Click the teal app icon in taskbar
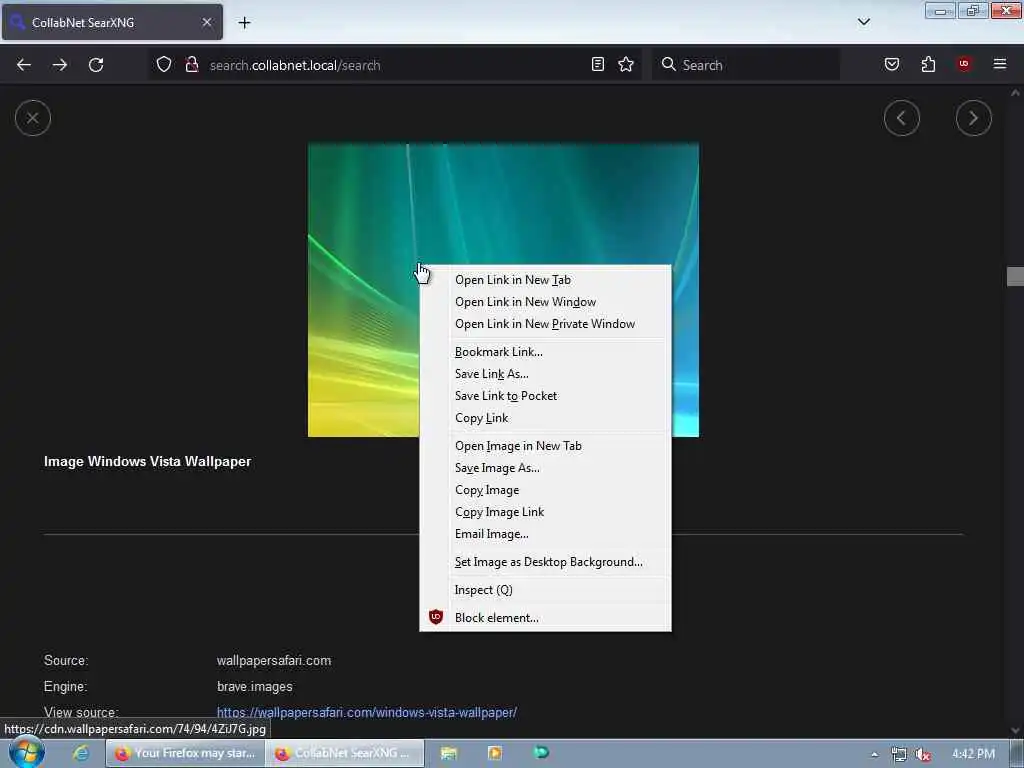Screen dimensions: 1024x768 click(541, 752)
